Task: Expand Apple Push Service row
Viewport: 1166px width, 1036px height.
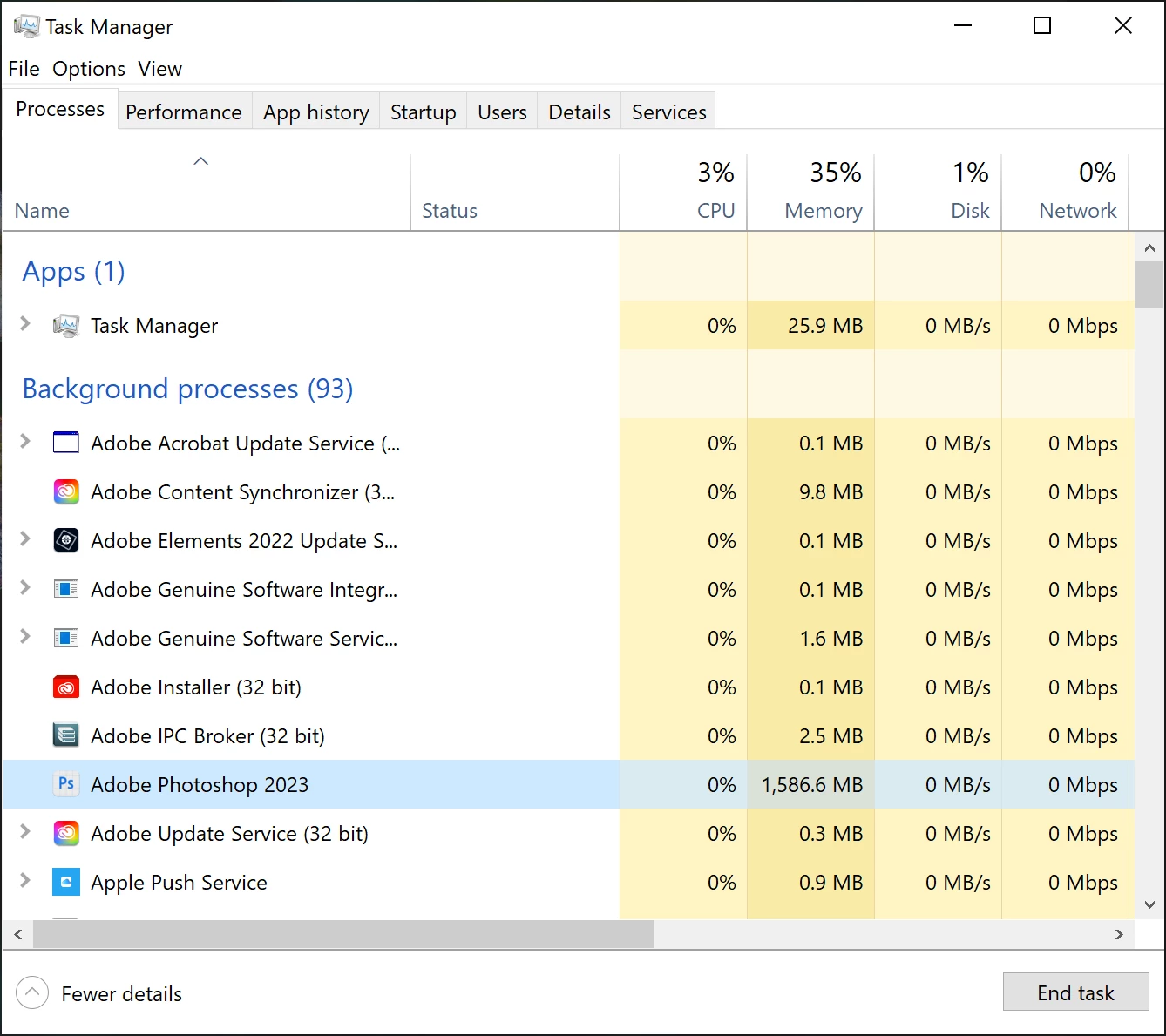Action: (25, 881)
